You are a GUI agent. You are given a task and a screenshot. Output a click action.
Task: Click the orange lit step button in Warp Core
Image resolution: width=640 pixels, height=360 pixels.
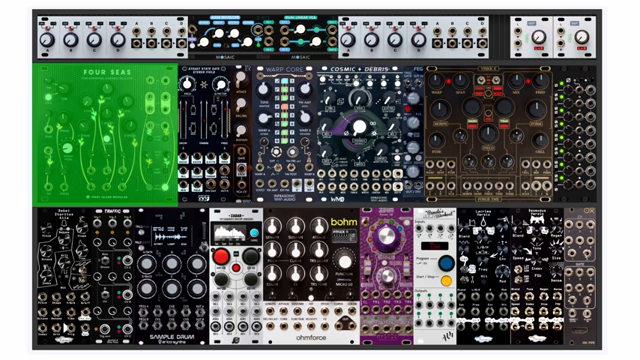pyautogui.click(x=284, y=107)
